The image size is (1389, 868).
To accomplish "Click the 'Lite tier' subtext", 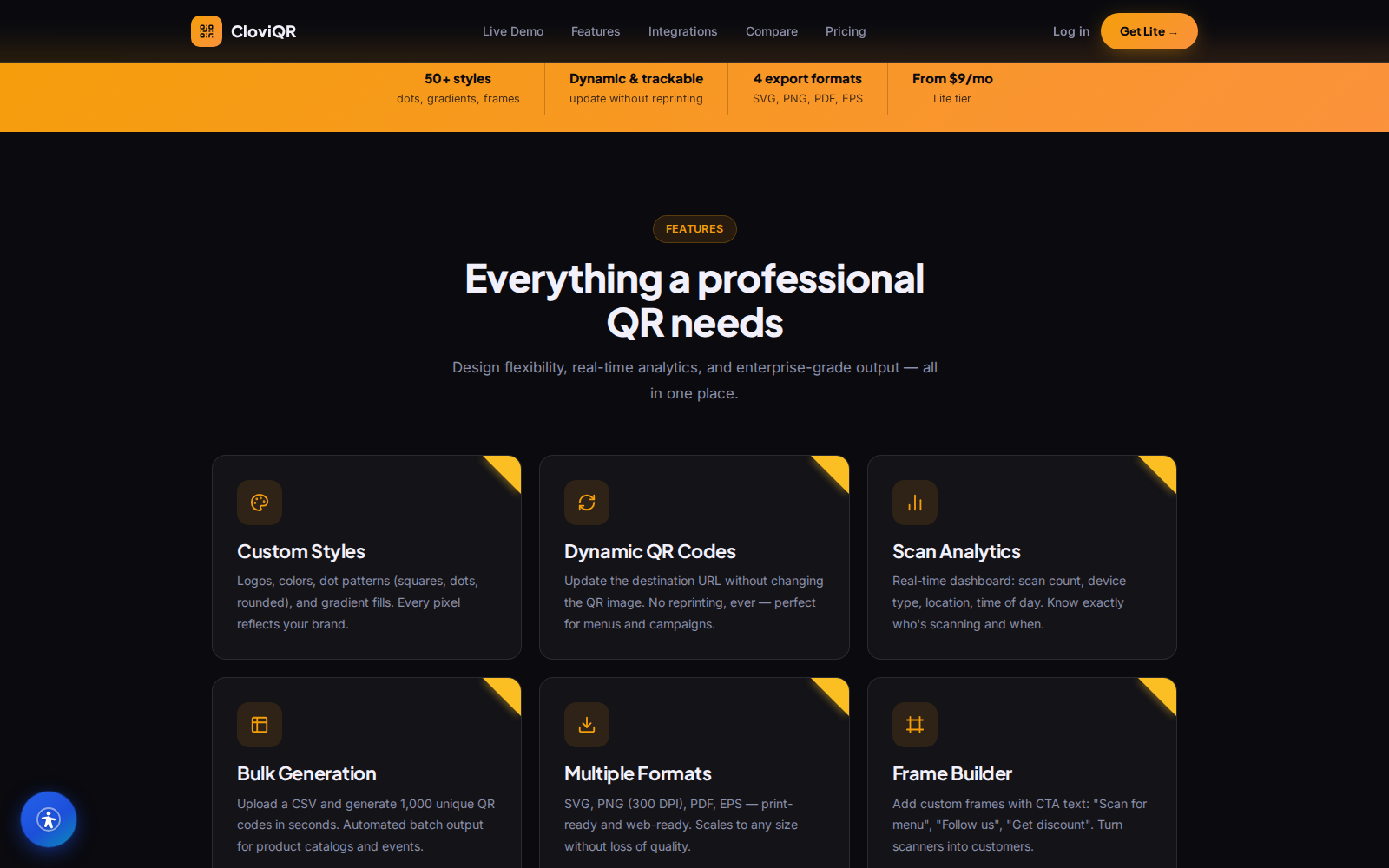I will 952,99.
